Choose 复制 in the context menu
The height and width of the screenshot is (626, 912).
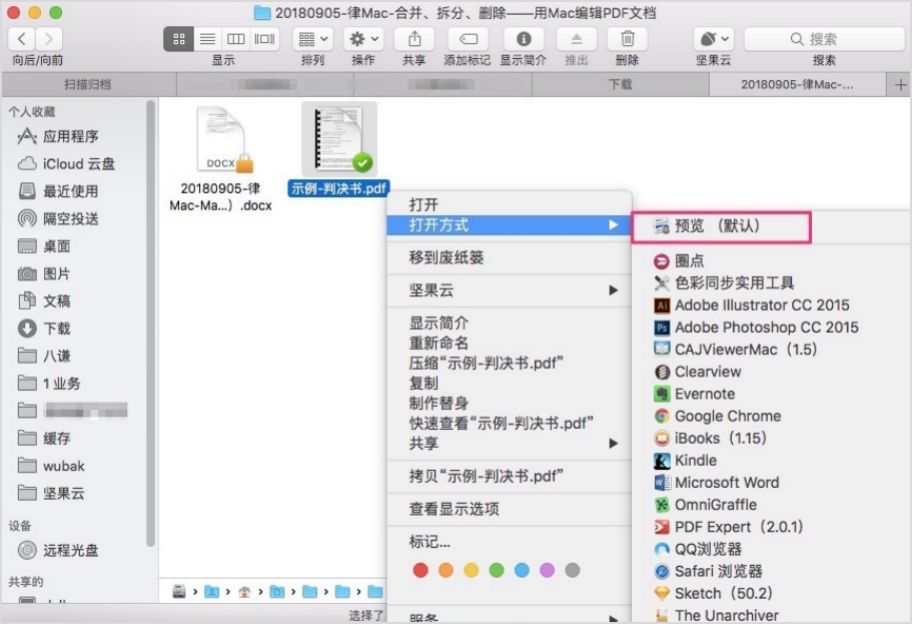point(509,383)
